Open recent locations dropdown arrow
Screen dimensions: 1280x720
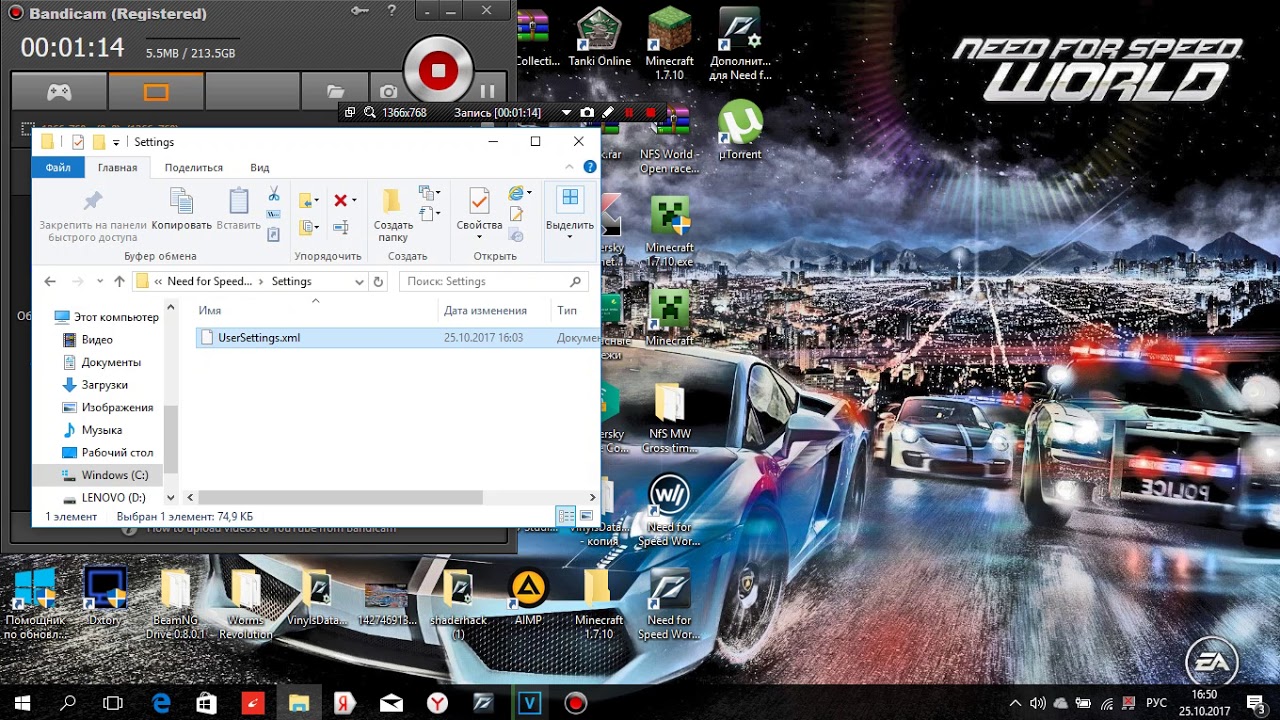click(x=100, y=282)
